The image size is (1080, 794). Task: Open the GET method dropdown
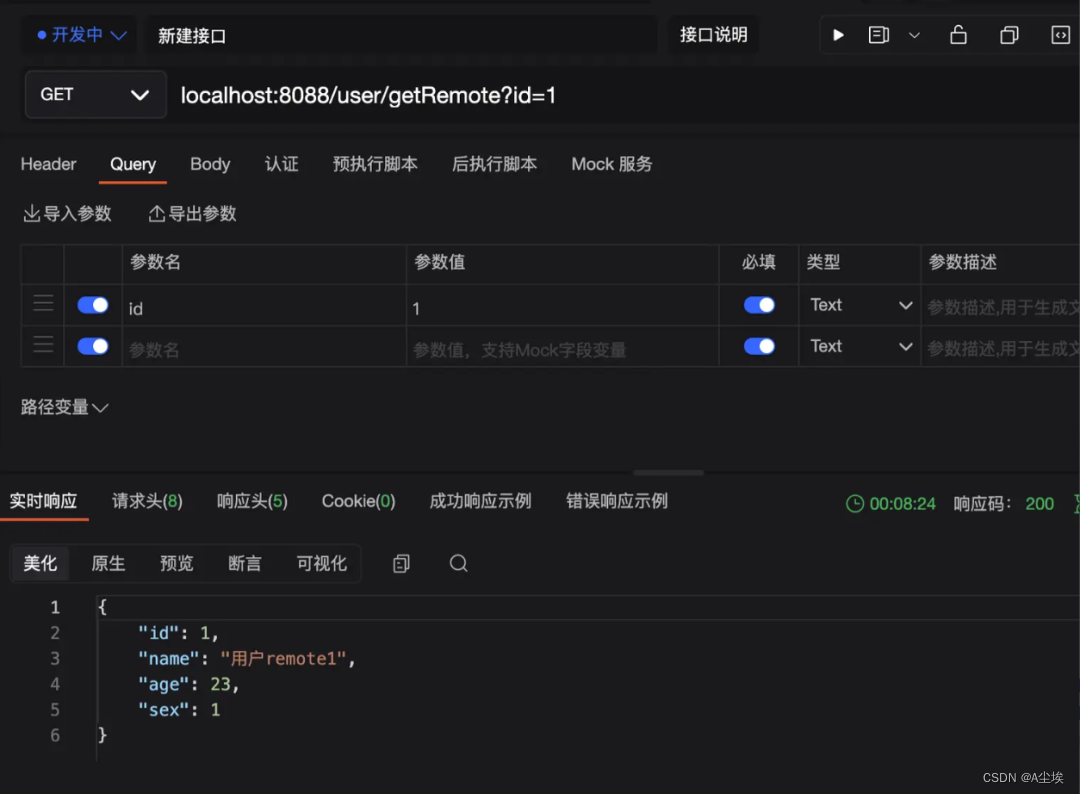(95, 94)
